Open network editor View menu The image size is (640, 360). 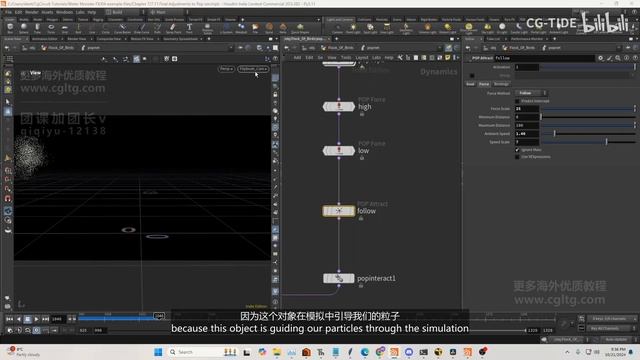pyautogui.click(x=332, y=58)
